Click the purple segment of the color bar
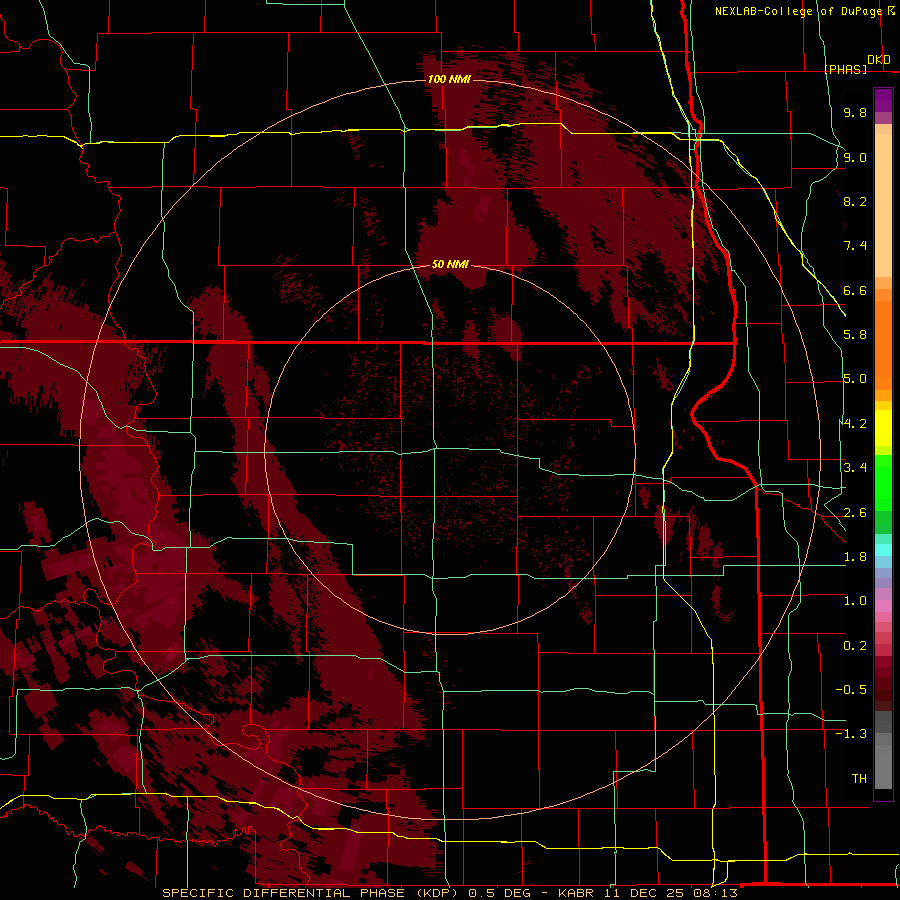 [883, 100]
